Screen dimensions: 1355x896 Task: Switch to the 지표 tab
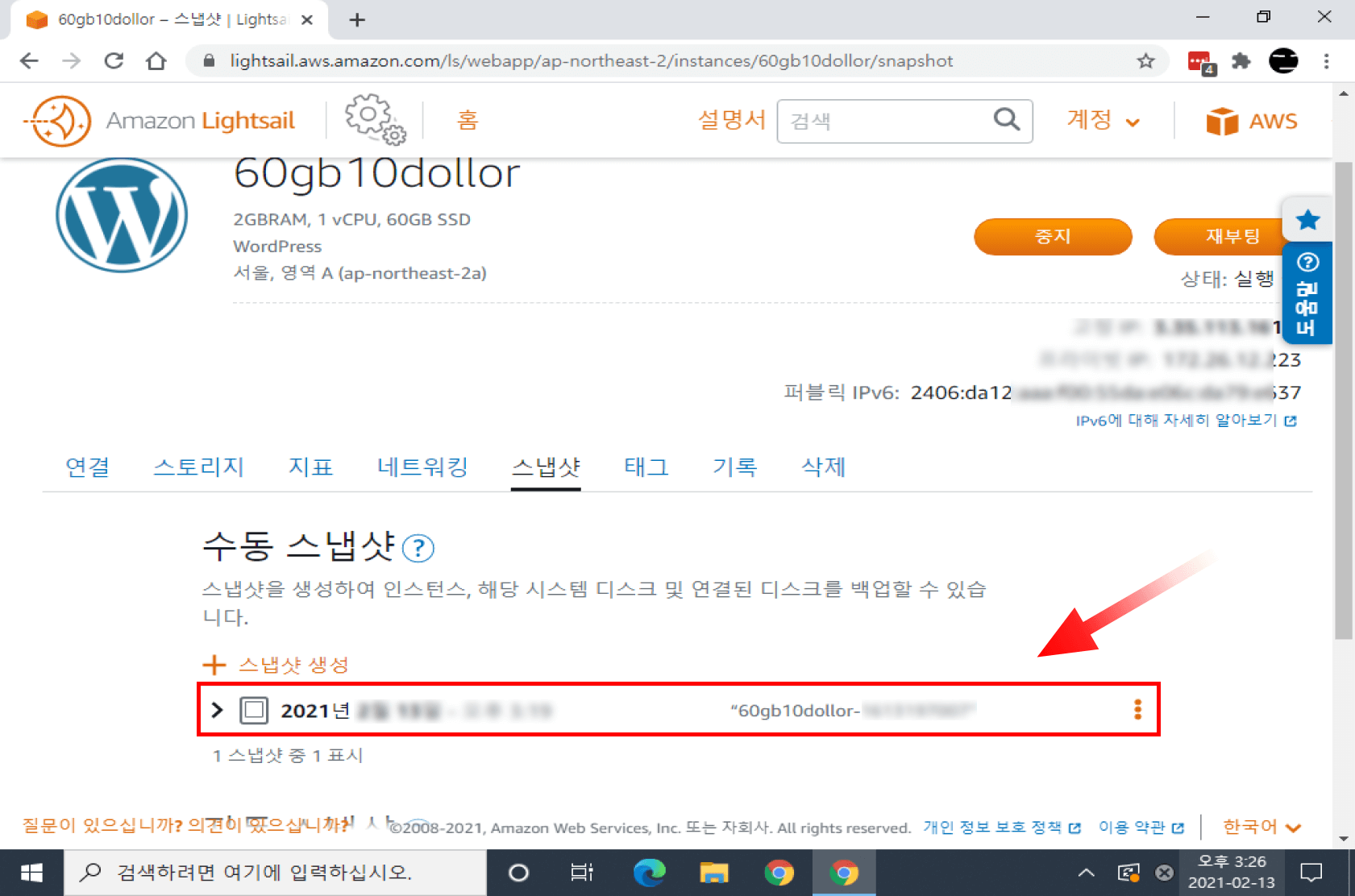click(x=310, y=467)
